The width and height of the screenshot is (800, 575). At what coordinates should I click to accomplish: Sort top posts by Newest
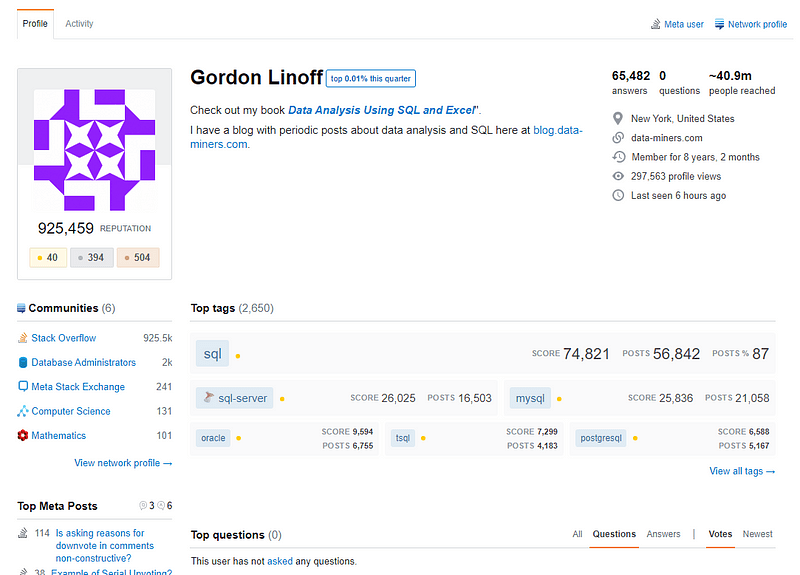pyautogui.click(x=757, y=534)
